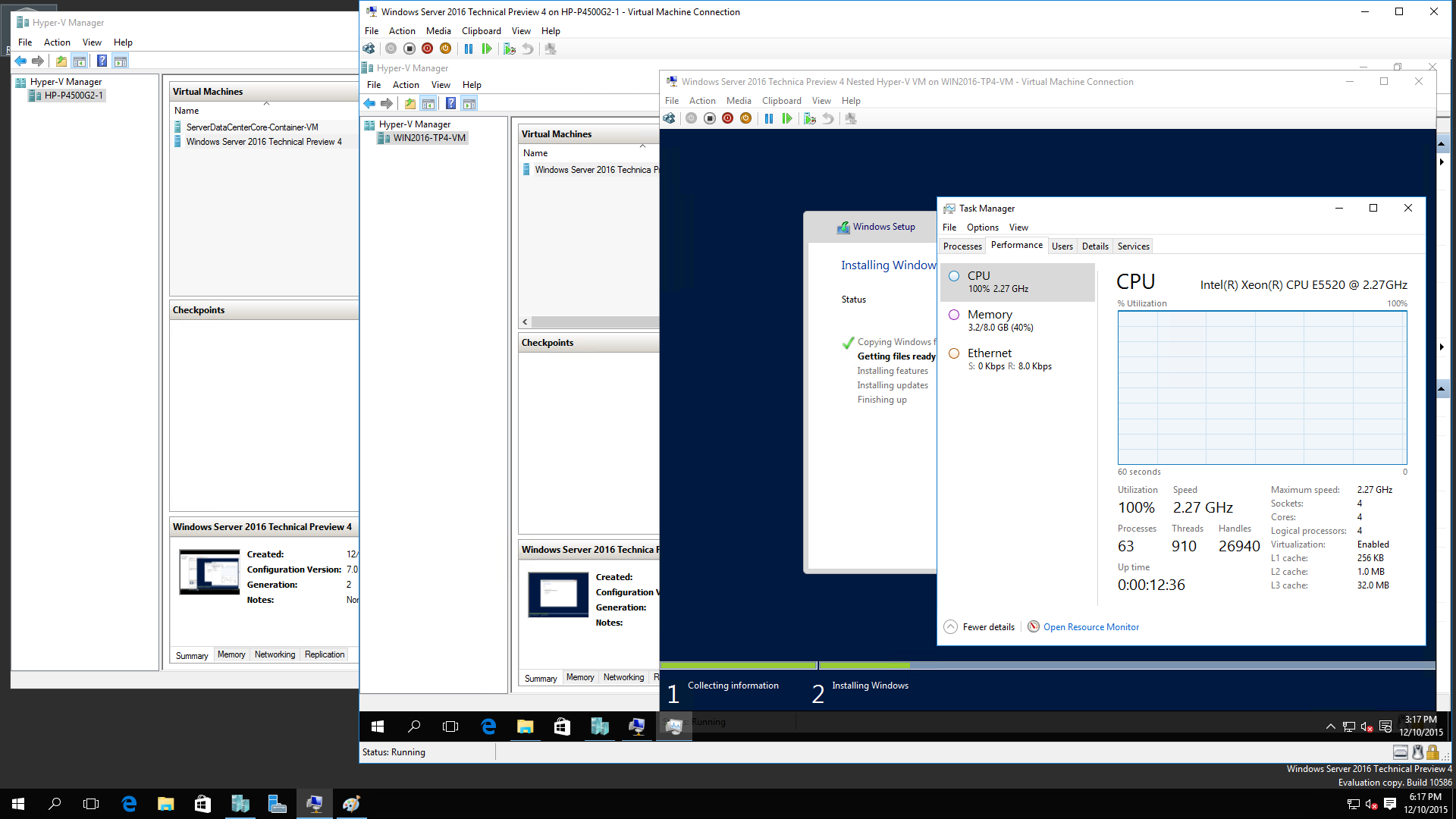Click the mouse icon in VM status bar

1417,752
